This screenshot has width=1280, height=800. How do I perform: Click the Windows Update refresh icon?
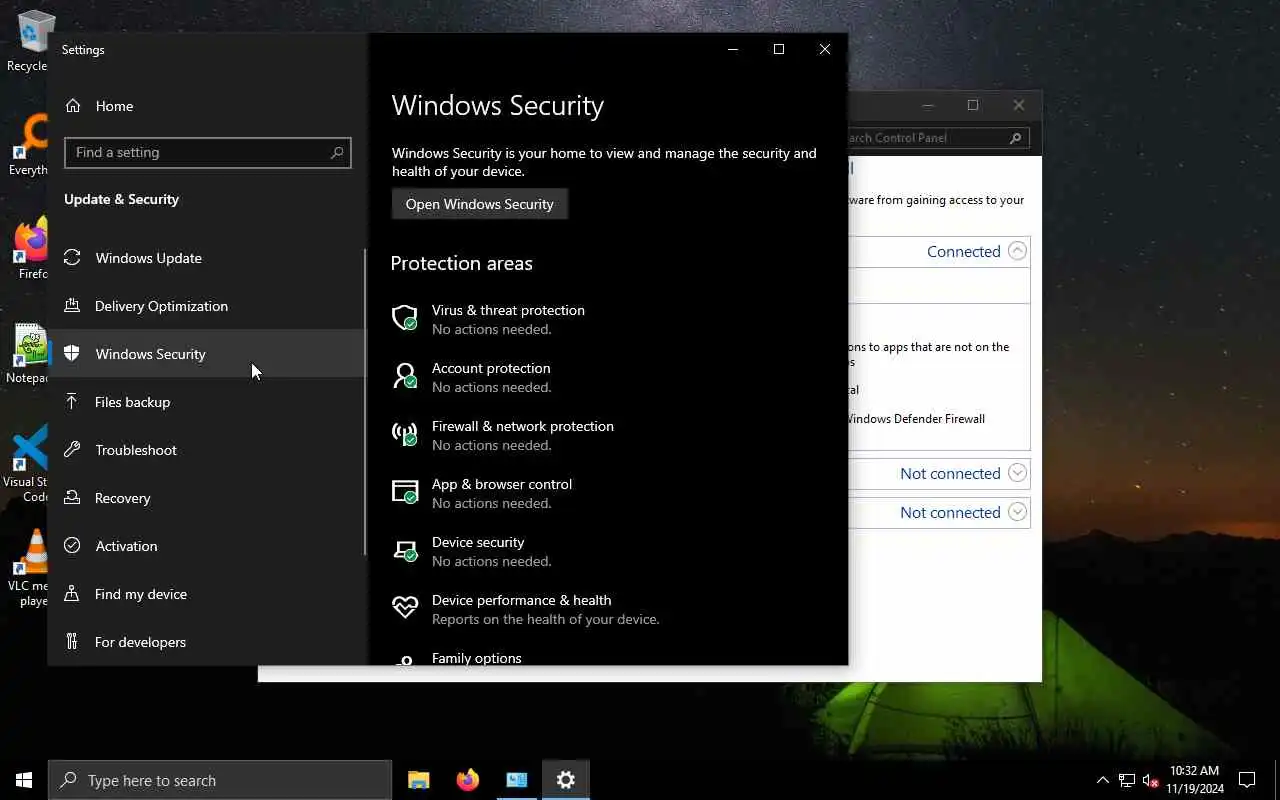72,258
